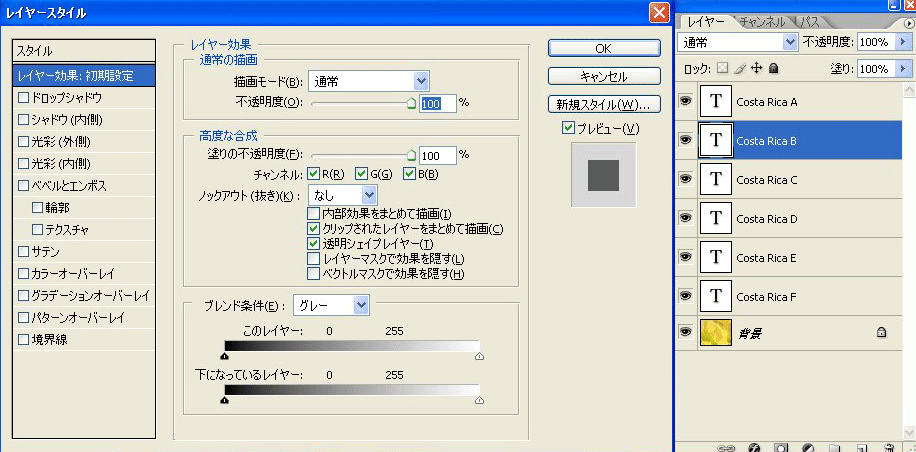Click the キャンセル button
The width and height of the screenshot is (916, 452).
[604, 77]
